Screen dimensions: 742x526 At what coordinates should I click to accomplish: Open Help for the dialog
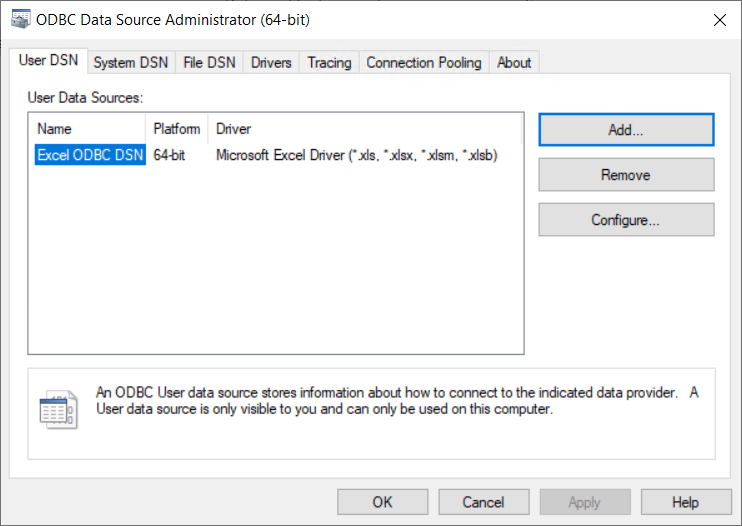click(x=686, y=502)
